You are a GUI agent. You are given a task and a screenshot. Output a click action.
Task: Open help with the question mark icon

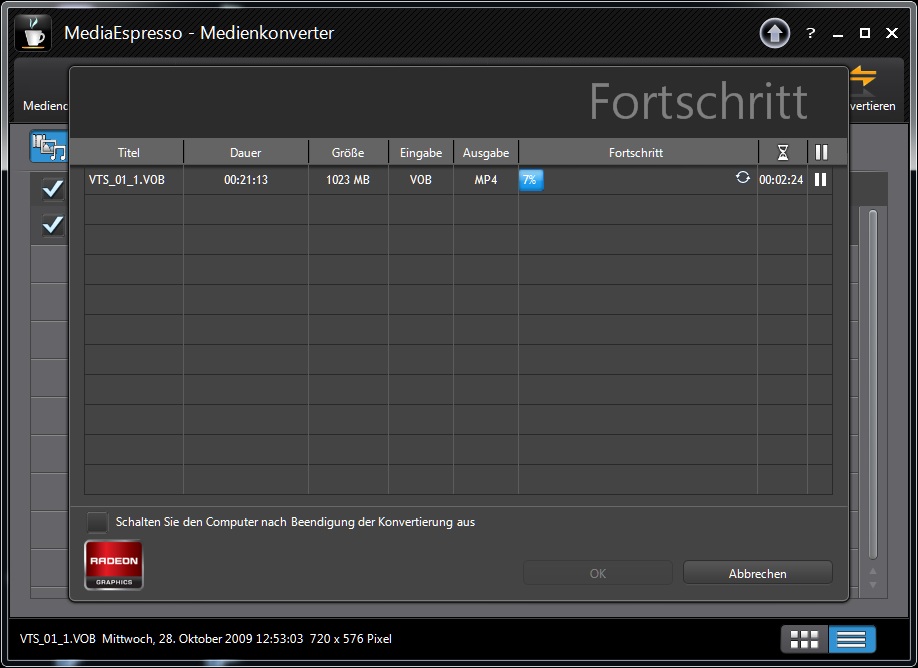click(x=810, y=33)
